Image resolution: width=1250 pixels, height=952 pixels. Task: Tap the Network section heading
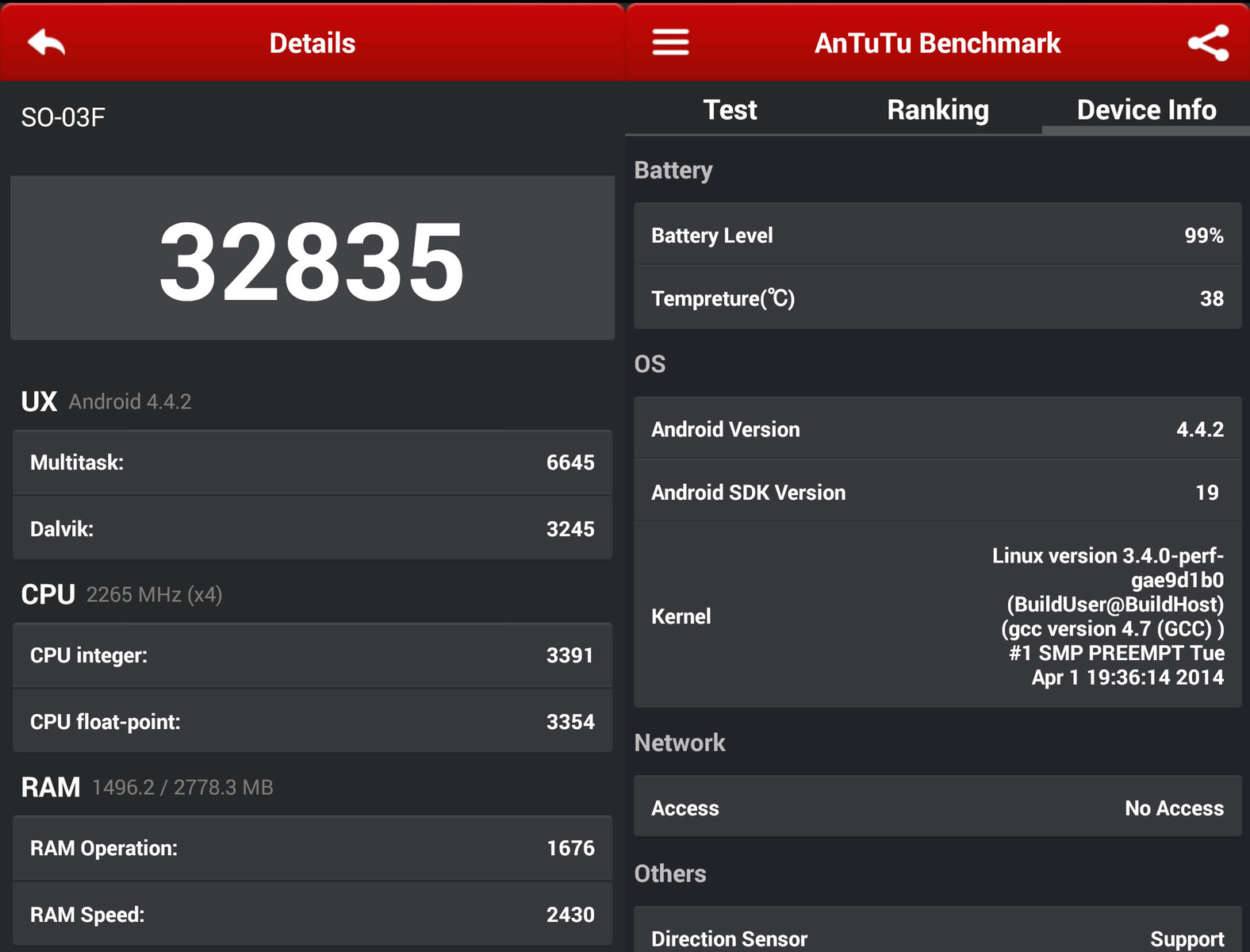tap(680, 743)
